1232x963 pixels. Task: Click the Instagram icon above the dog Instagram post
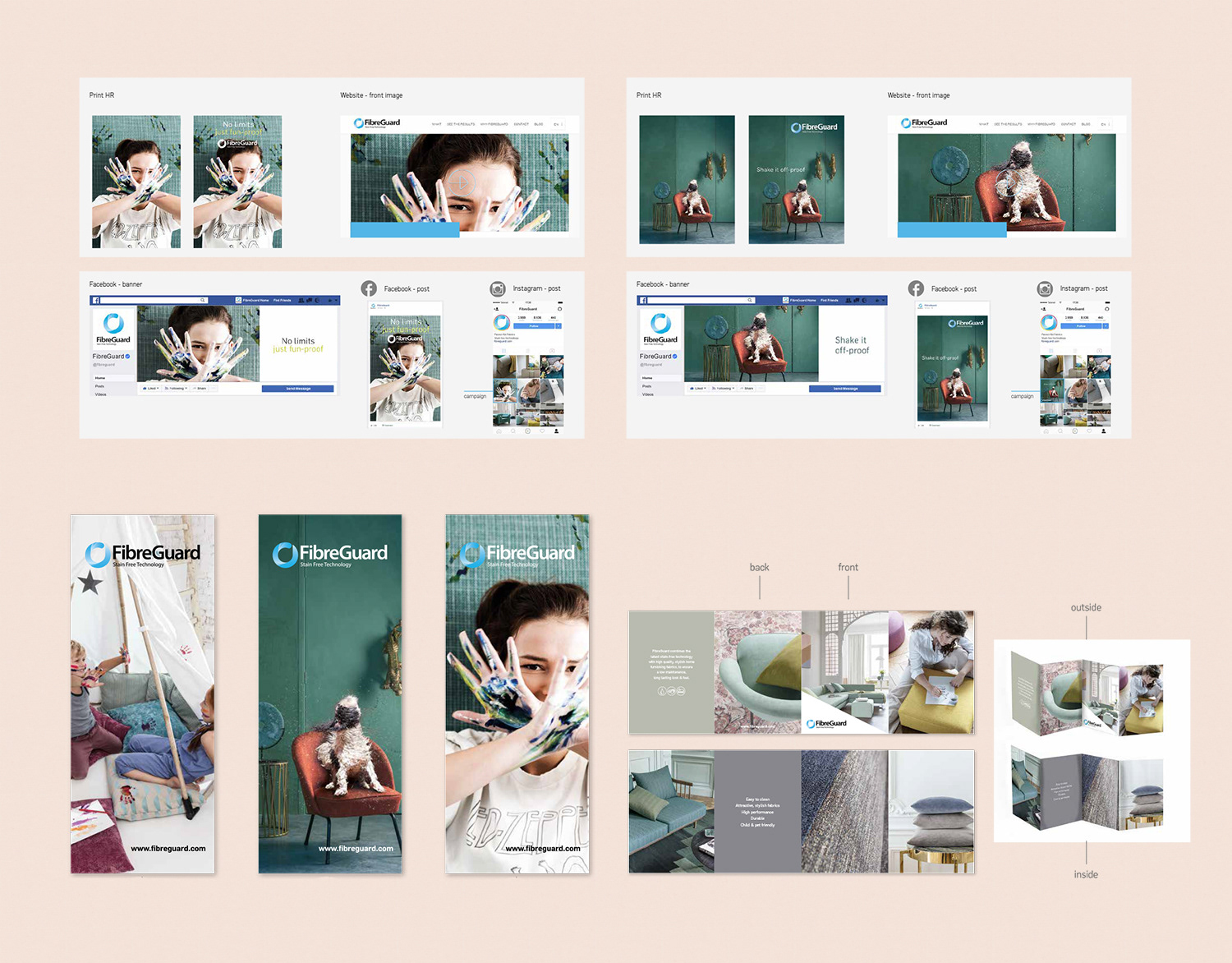[1045, 288]
